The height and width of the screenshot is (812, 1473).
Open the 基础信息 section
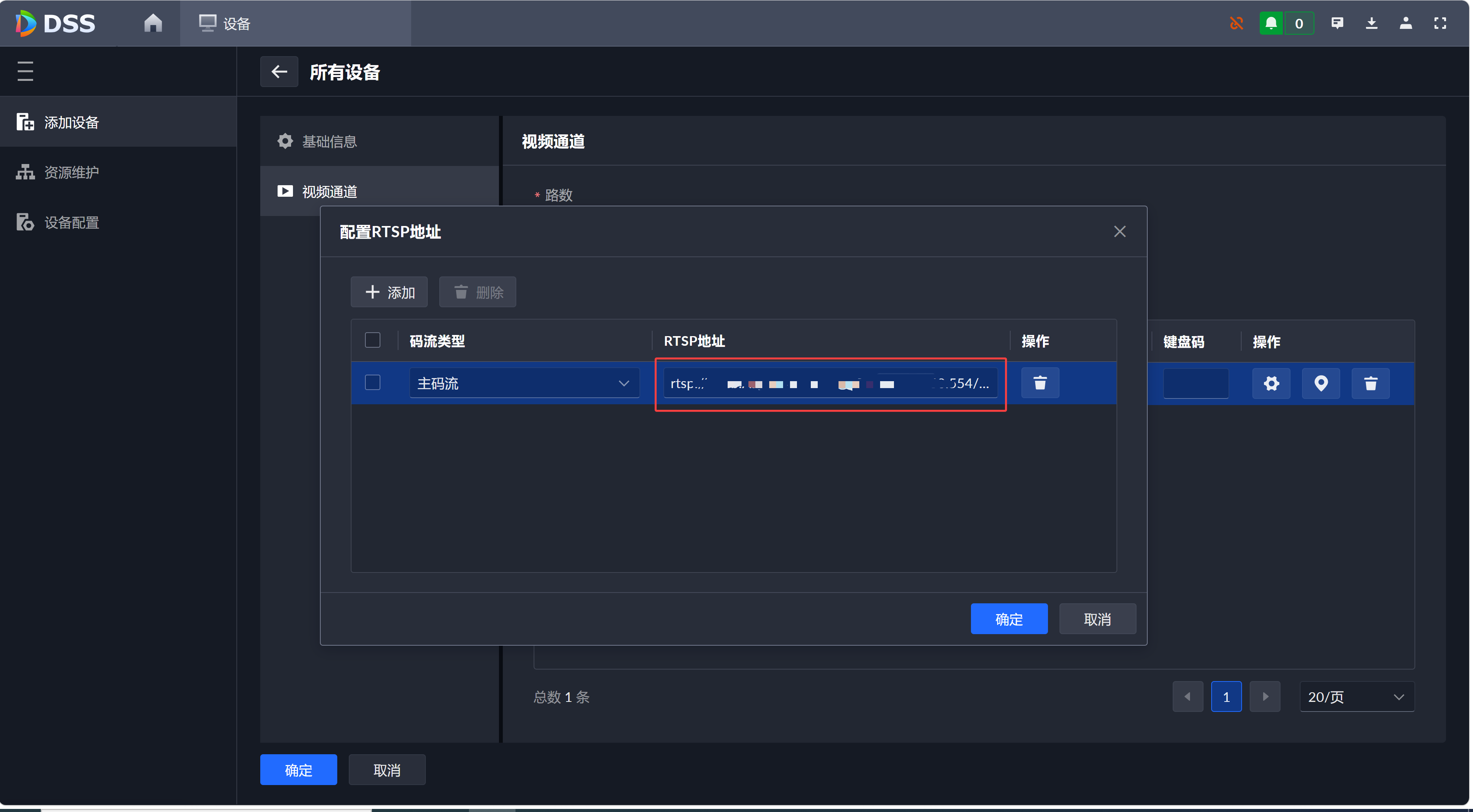[380, 141]
